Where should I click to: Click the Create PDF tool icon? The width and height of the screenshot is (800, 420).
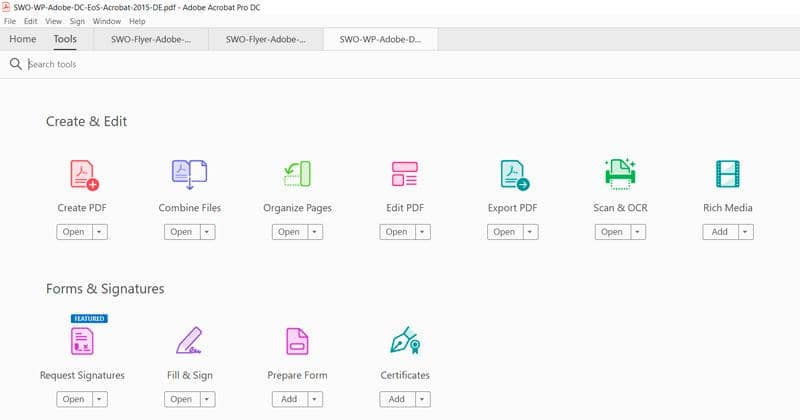83,174
